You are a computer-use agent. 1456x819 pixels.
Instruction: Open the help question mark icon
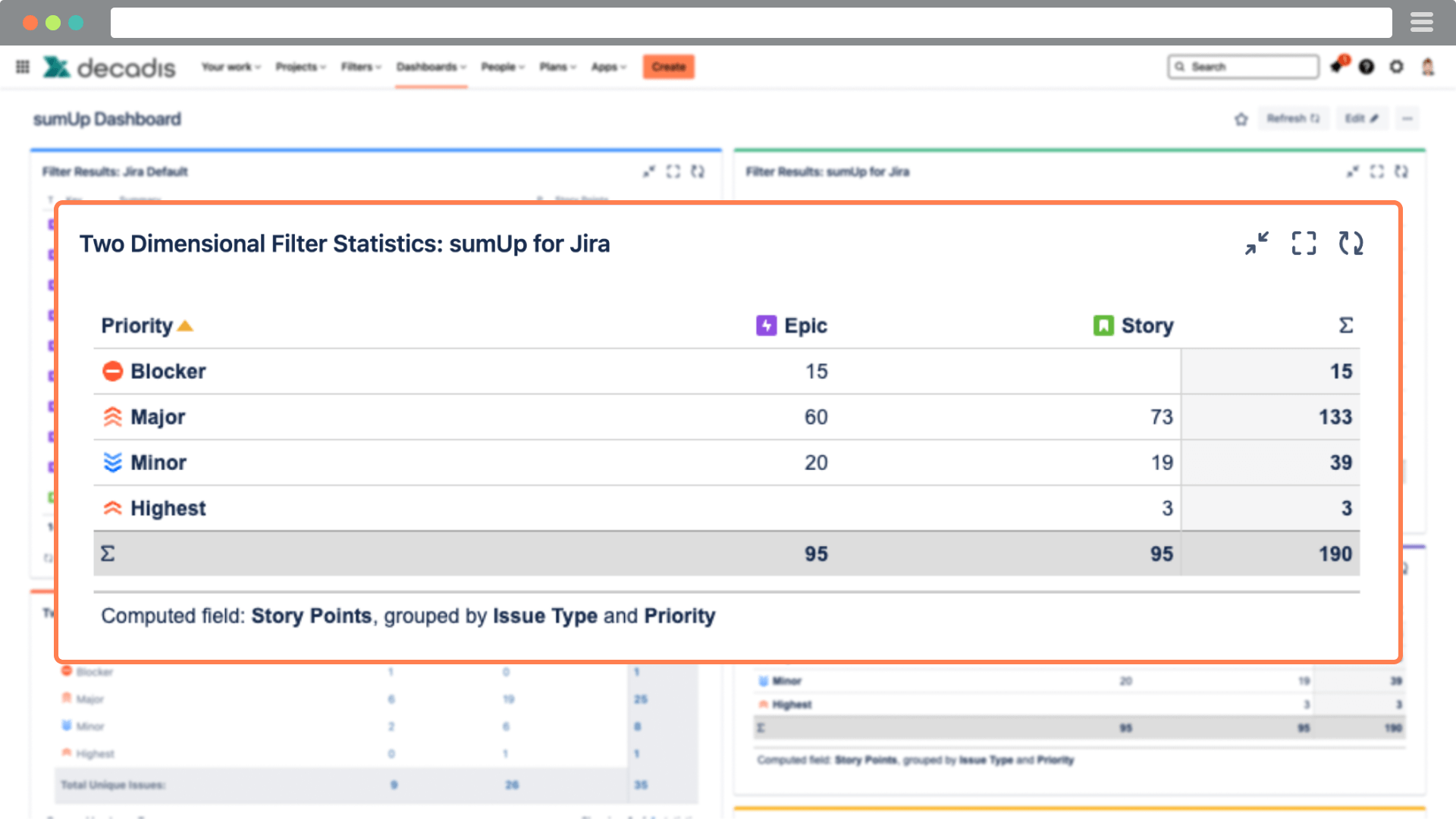coord(1367,67)
